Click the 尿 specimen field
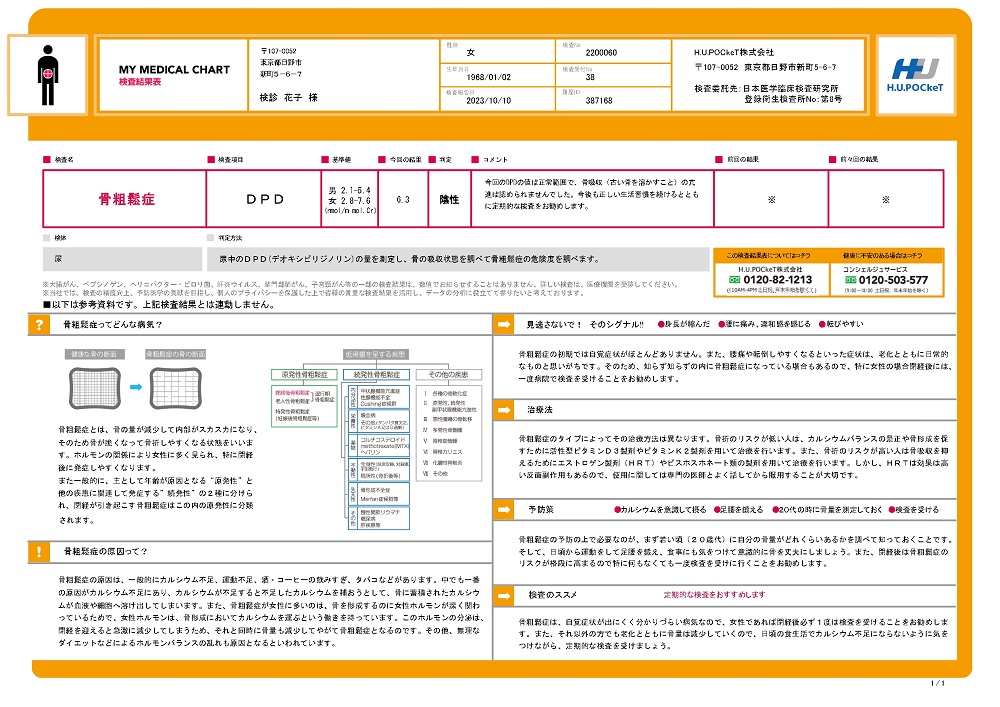This screenshot has width=1000, height=707. pos(122,259)
